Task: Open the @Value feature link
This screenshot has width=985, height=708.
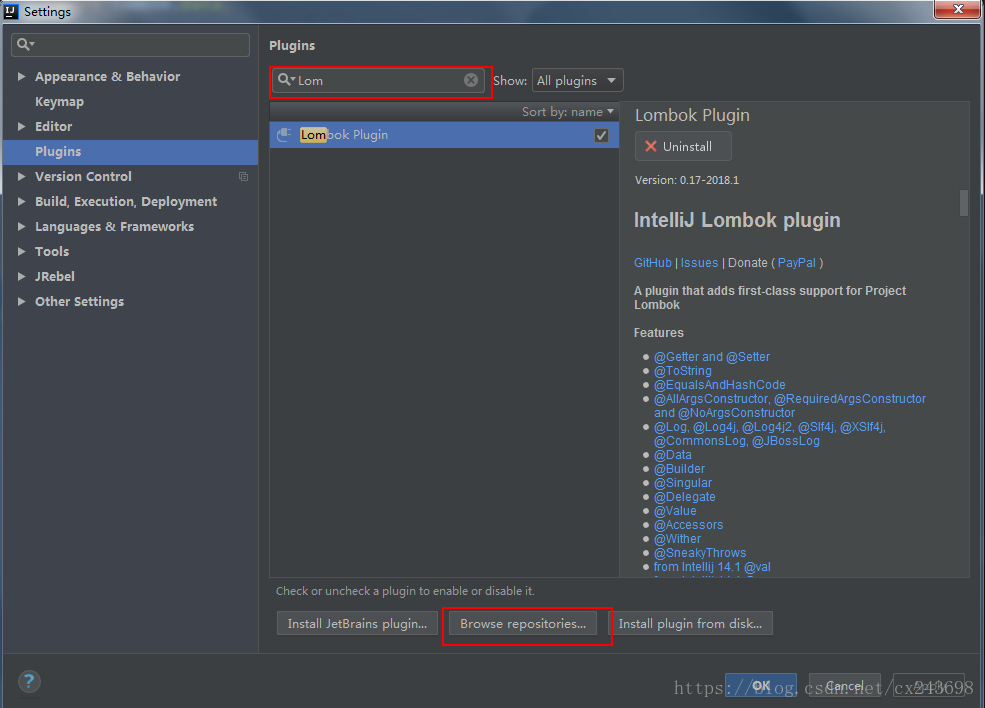Action: pyautogui.click(x=675, y=511)
